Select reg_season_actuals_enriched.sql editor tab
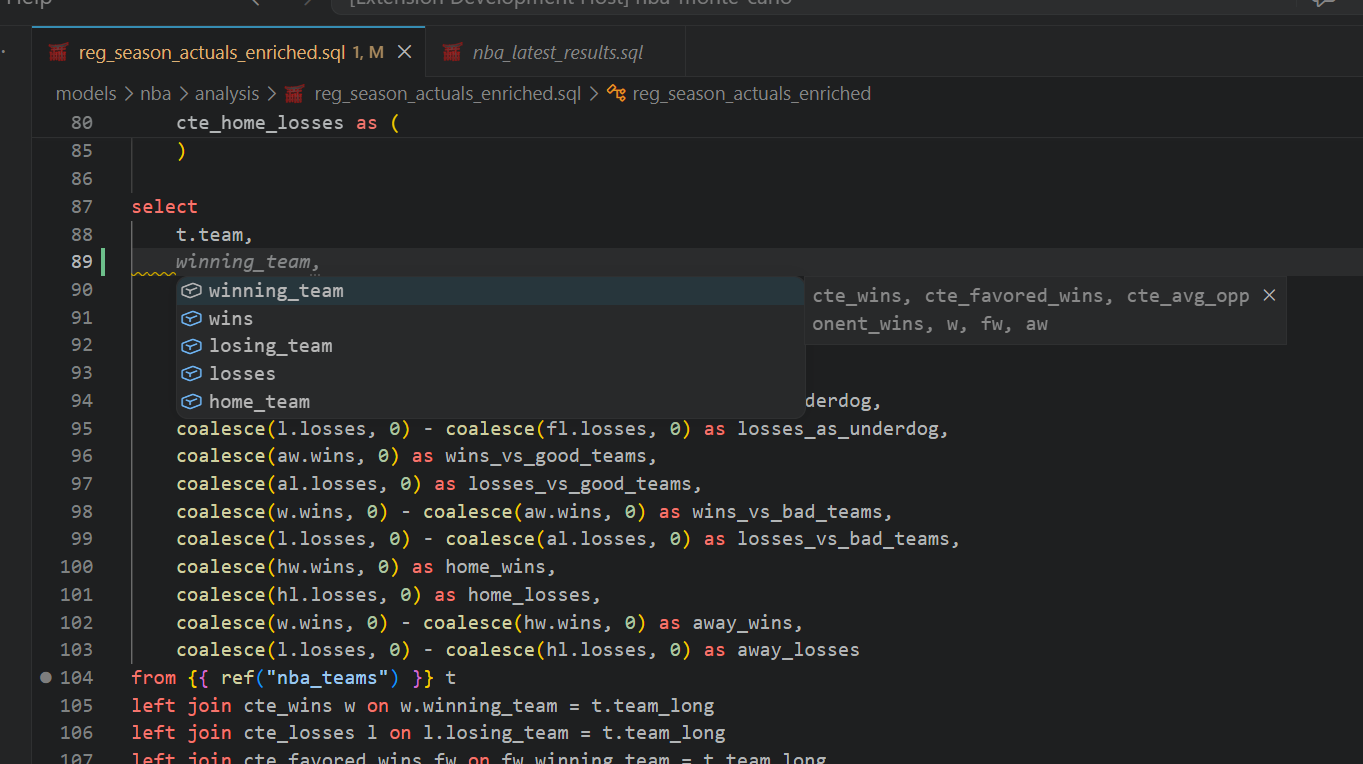This screenshot has width=1363, height=764. point(229,52)
